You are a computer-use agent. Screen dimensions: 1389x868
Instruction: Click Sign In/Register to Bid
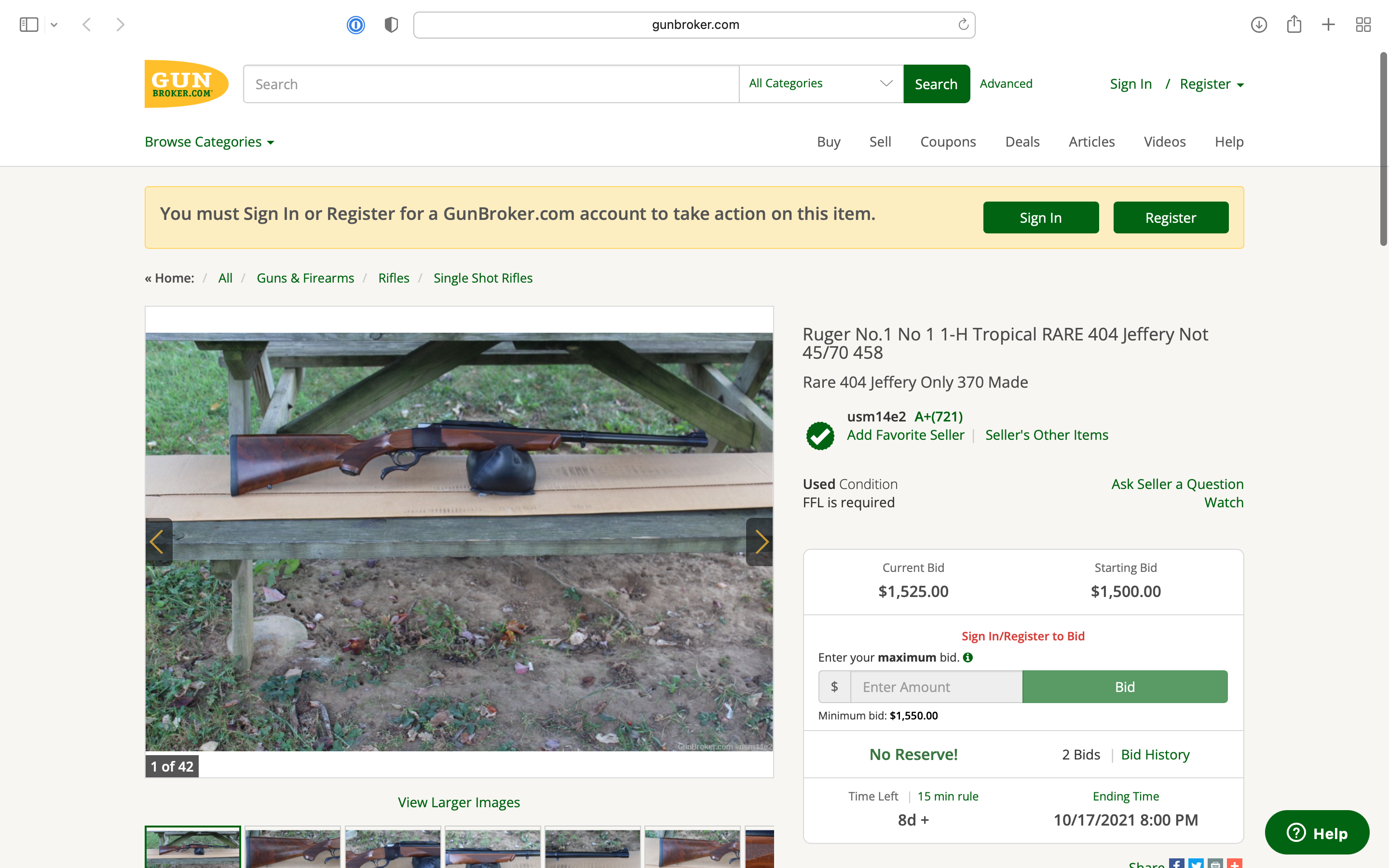tap(1023, 636)
